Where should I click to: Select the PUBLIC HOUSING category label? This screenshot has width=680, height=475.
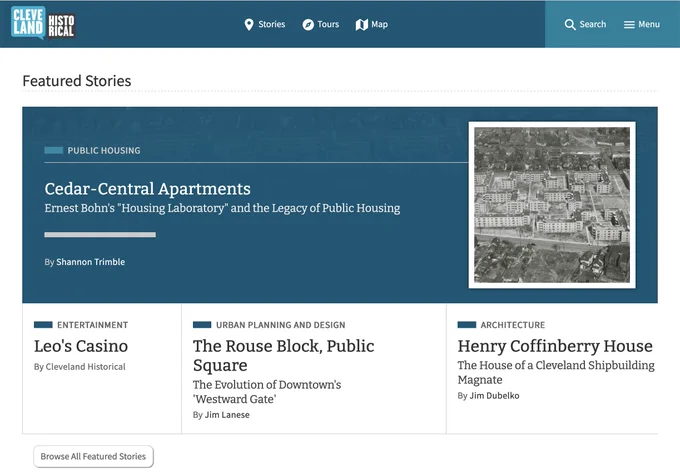tap(104, 151)
